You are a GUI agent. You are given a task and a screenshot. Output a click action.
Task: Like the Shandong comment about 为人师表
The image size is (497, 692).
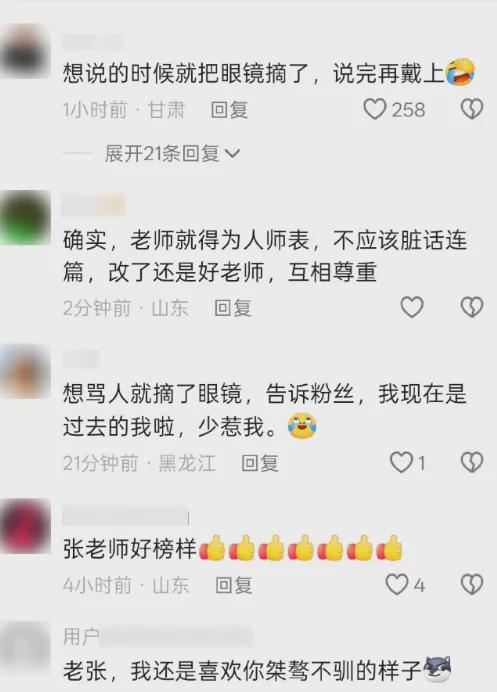pos(412,307)
